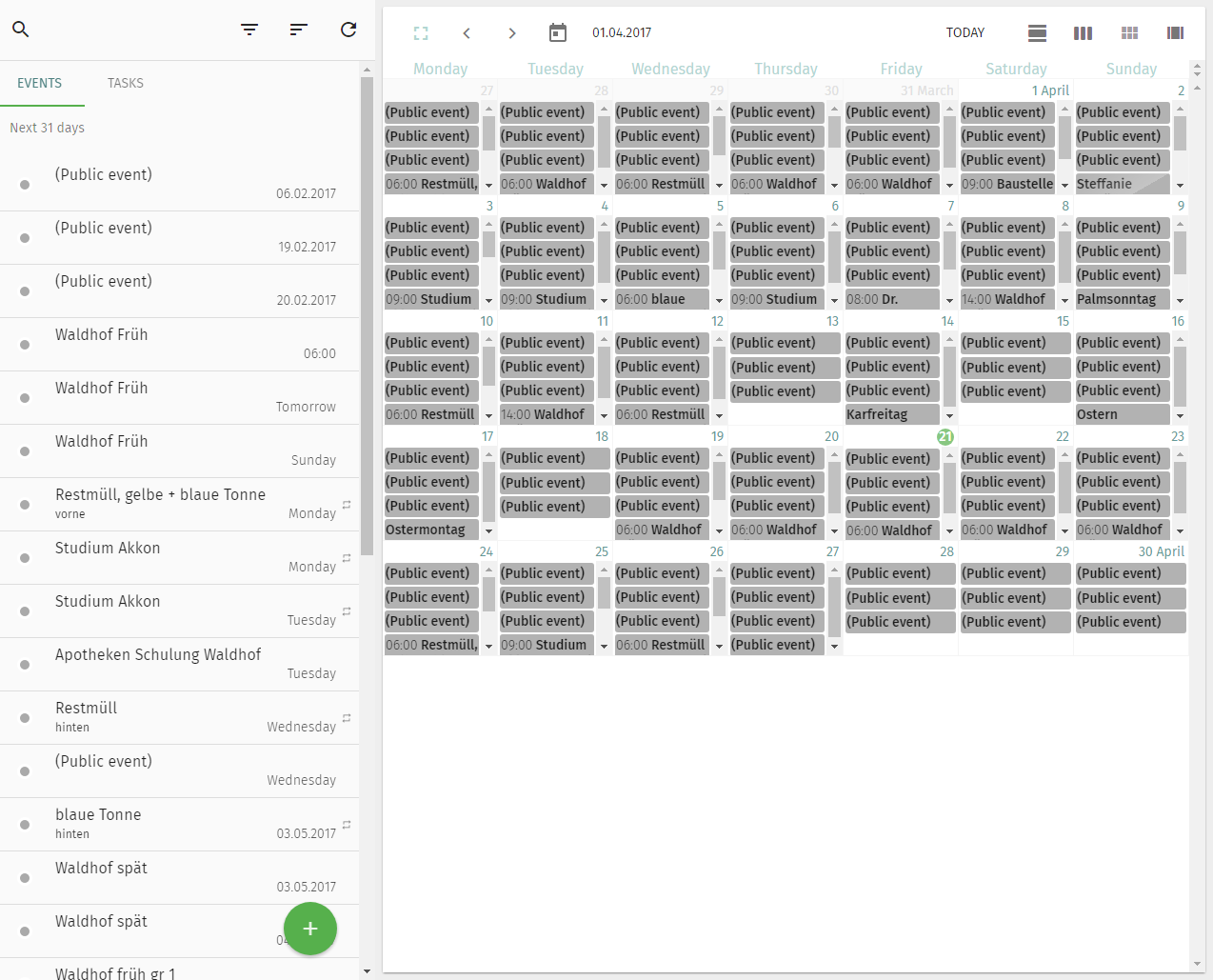Select Apotheken Schulung Waldhof in event list
The width and height of the screenshot is (1213, 980).
(x=180, y=664)
